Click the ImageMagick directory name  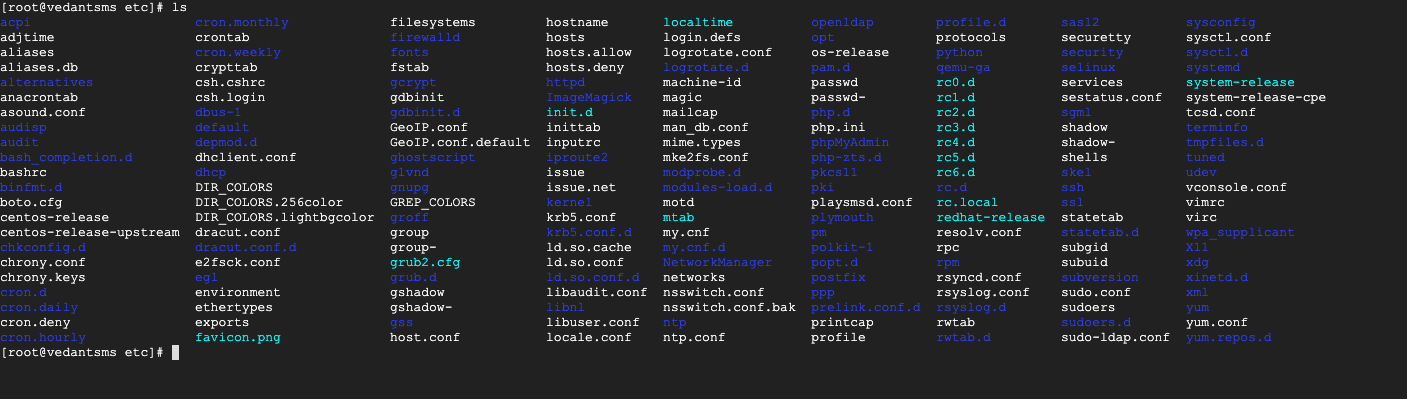589,97
